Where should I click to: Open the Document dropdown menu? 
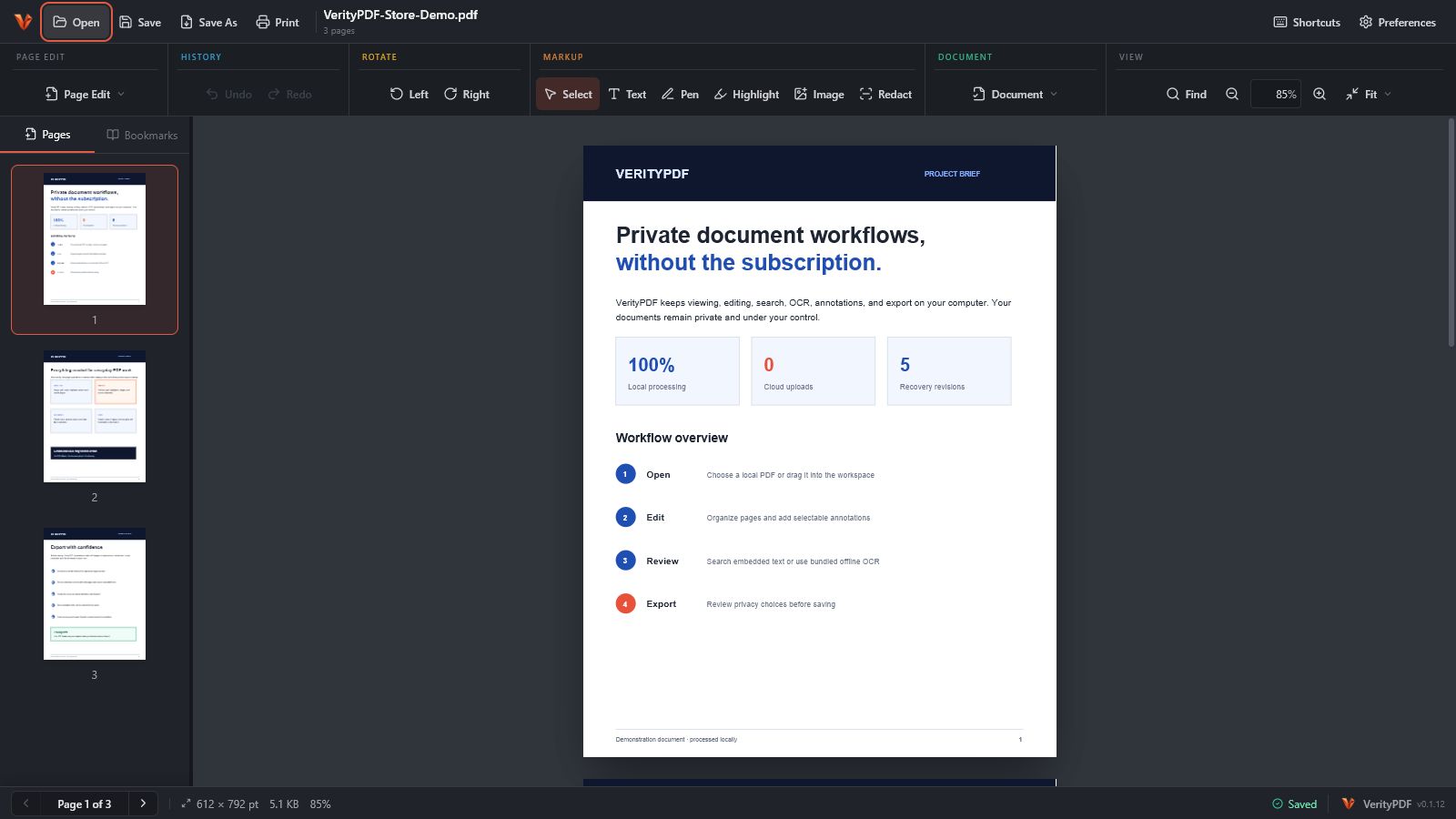click(x=1015, y=94)
